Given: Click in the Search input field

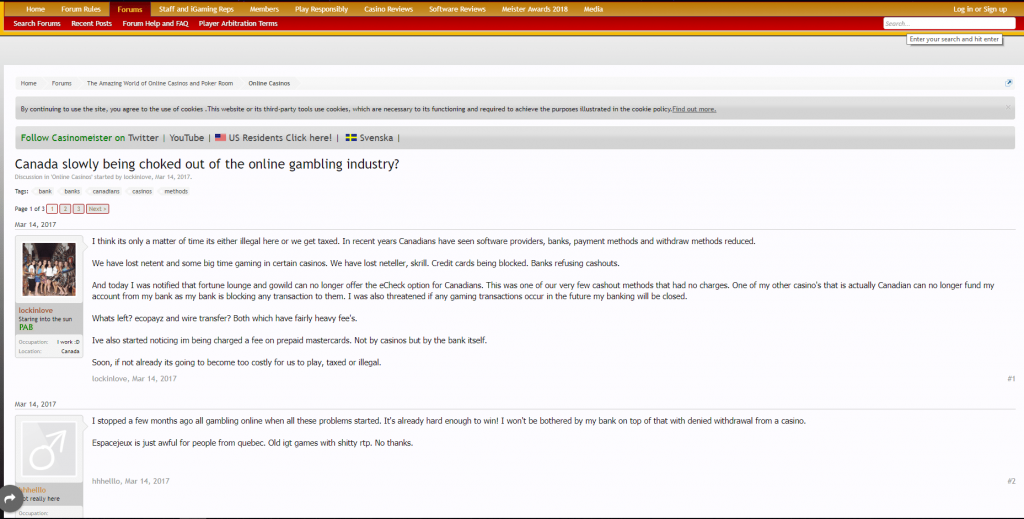Looking at the screenshot, I should click(948, 23).
